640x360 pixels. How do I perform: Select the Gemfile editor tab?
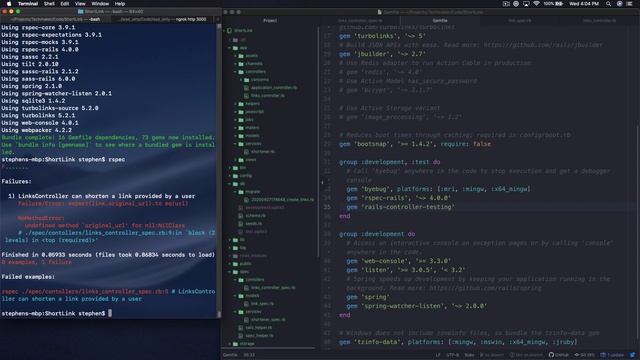pos(440,20)
